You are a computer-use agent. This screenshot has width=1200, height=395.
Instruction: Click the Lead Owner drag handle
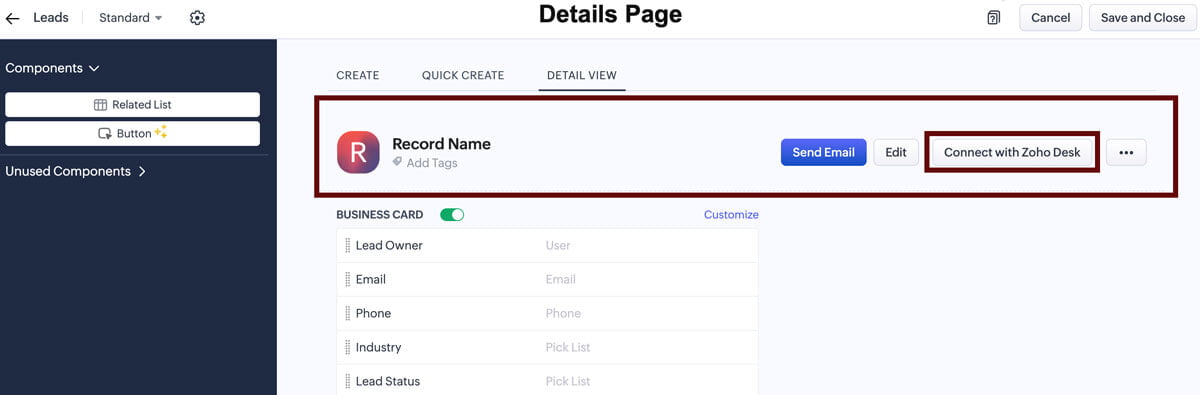(347, 246)
